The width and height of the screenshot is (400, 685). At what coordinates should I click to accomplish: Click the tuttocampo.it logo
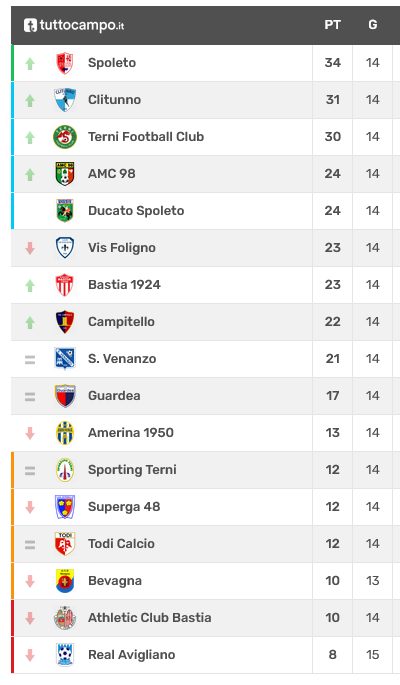point(74,25)
